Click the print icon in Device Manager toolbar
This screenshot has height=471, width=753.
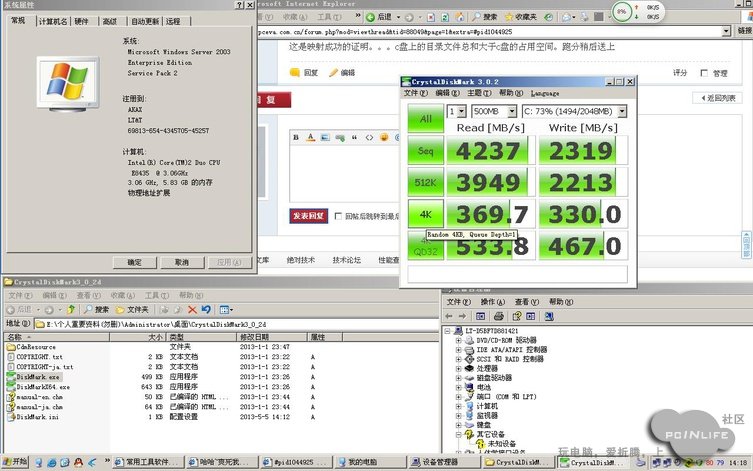499,316
